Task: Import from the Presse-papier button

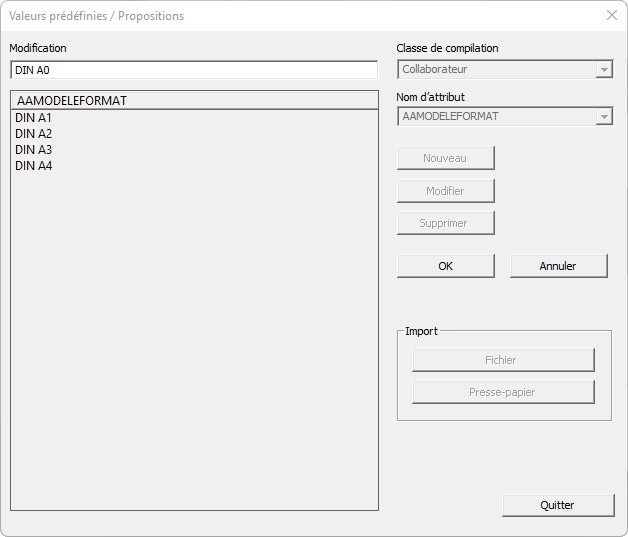Action: point(503,392)
